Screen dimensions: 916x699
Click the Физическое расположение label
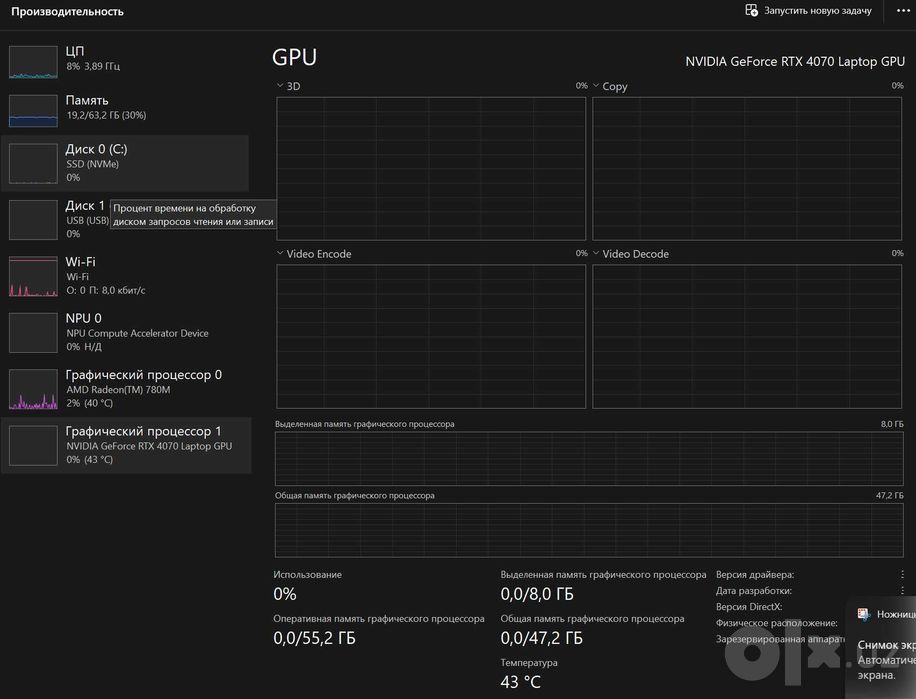(776, 623)
